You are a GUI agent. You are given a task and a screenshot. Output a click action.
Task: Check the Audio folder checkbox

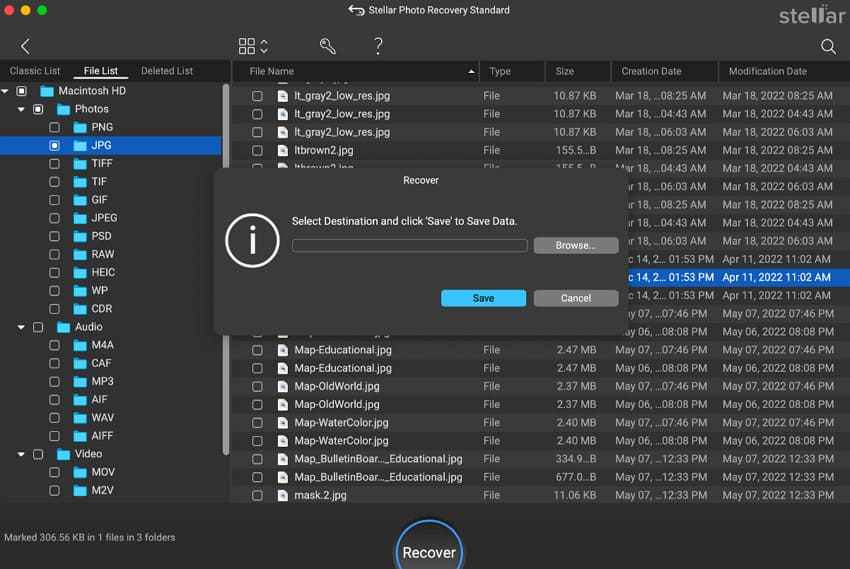click(x=38, y=327)
